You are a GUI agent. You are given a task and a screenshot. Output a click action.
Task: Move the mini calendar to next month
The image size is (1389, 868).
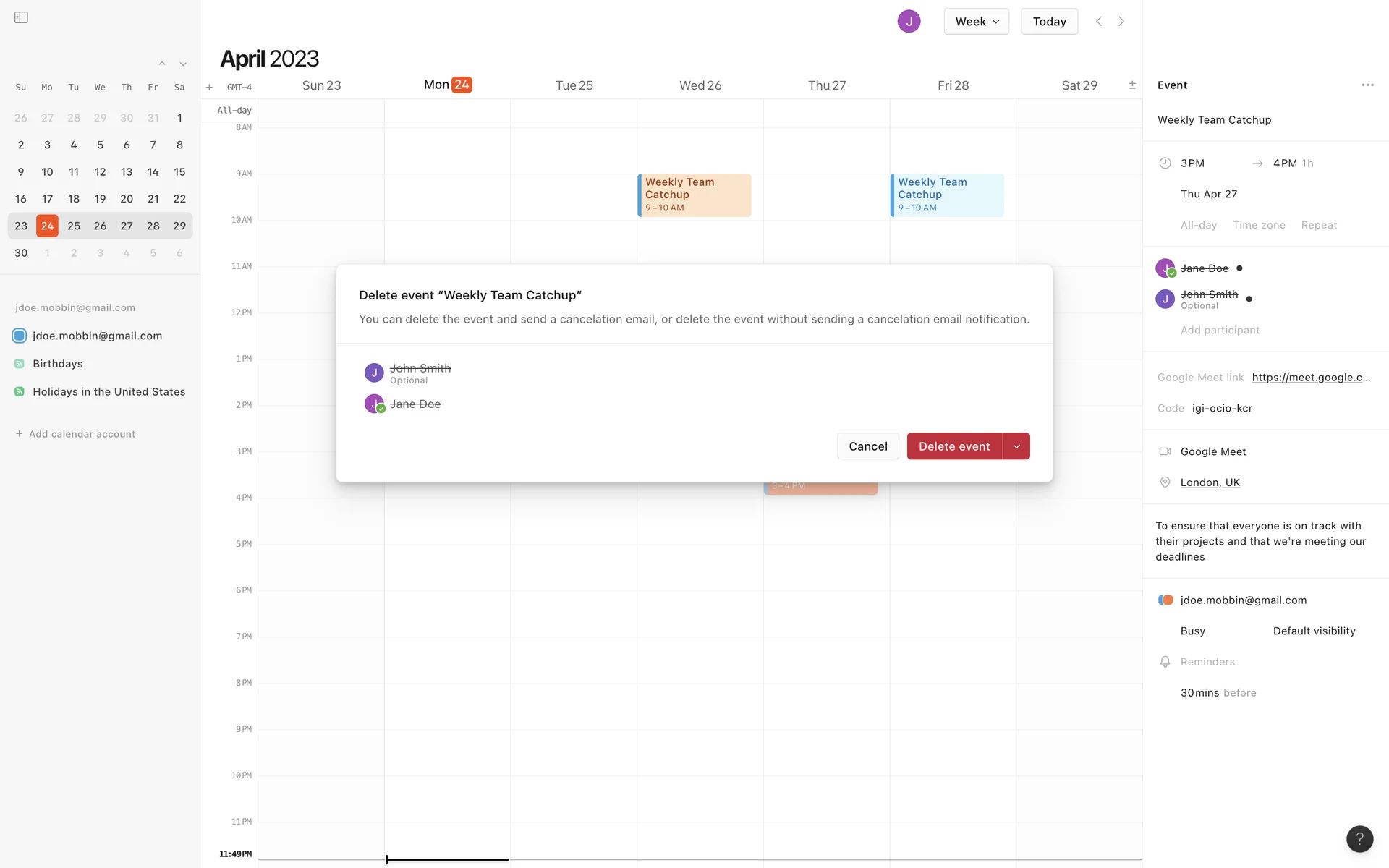click(x=183, y=64)
